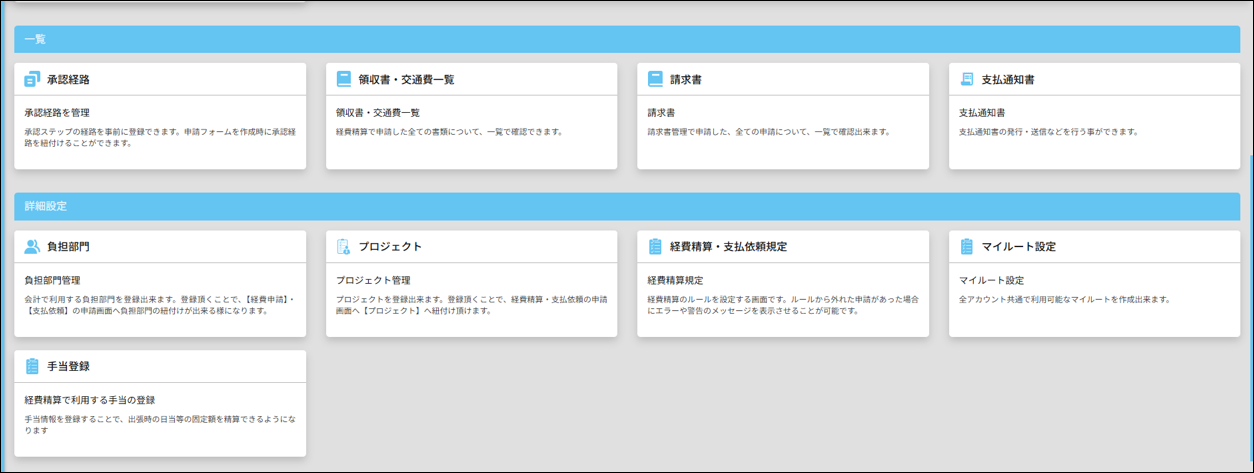This screenshot has height=473, width=1254.
Task: Open the 承認経路を管理 link
Action: 64,113
